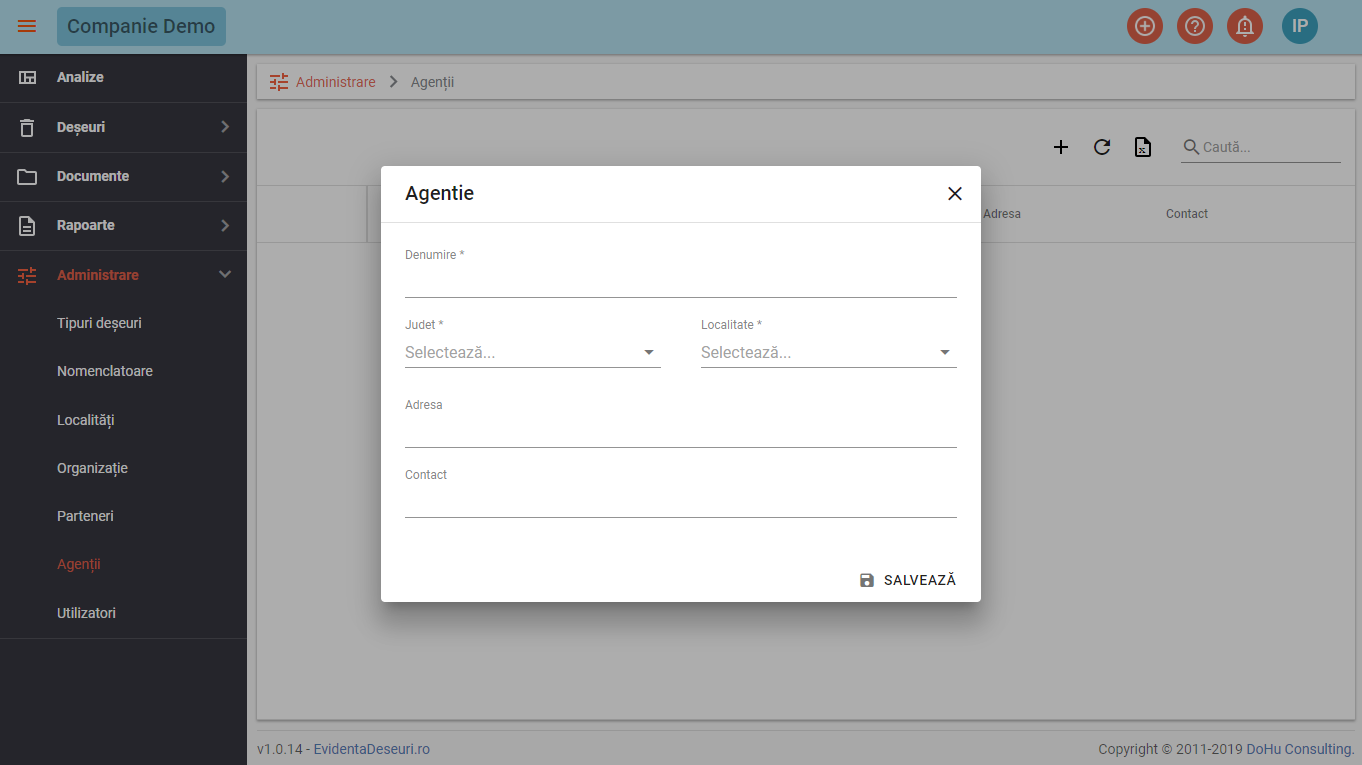Click the Agentie dialog title
Viewport: 1362px width, 765px height.
tap(439, 194)
